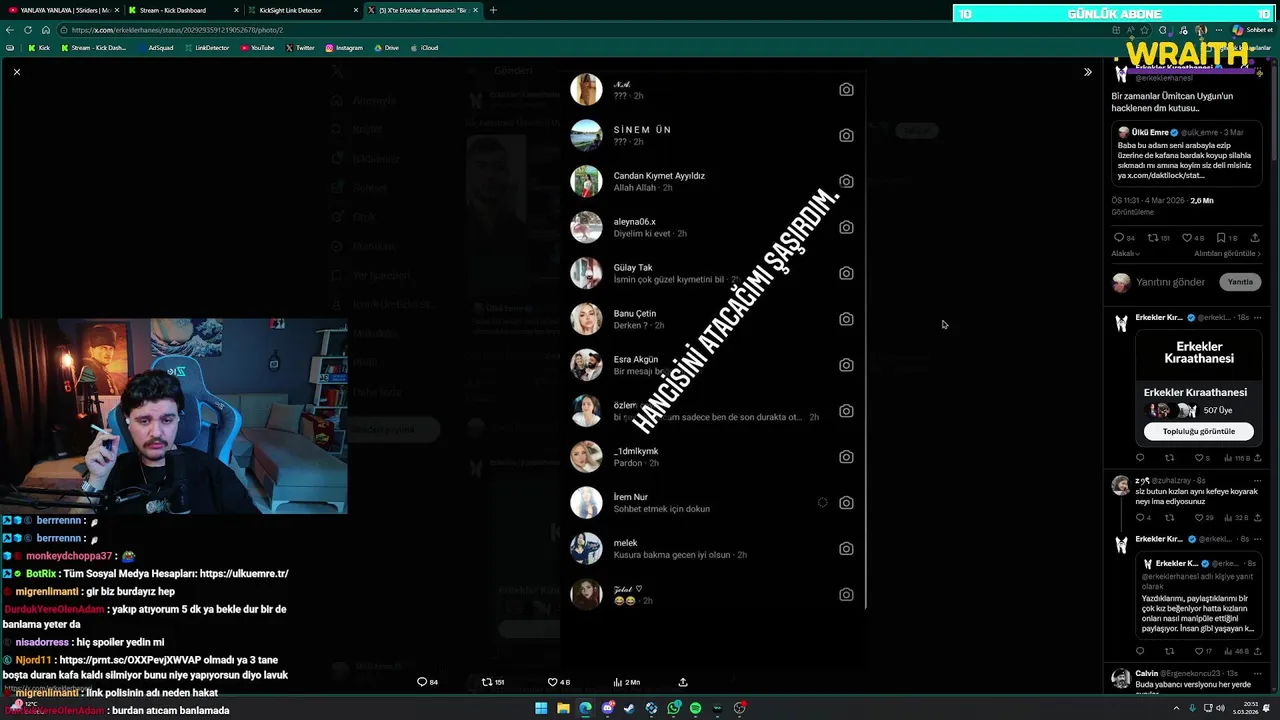
Task: Reload the current page
Action: click(x=30, y=30)
